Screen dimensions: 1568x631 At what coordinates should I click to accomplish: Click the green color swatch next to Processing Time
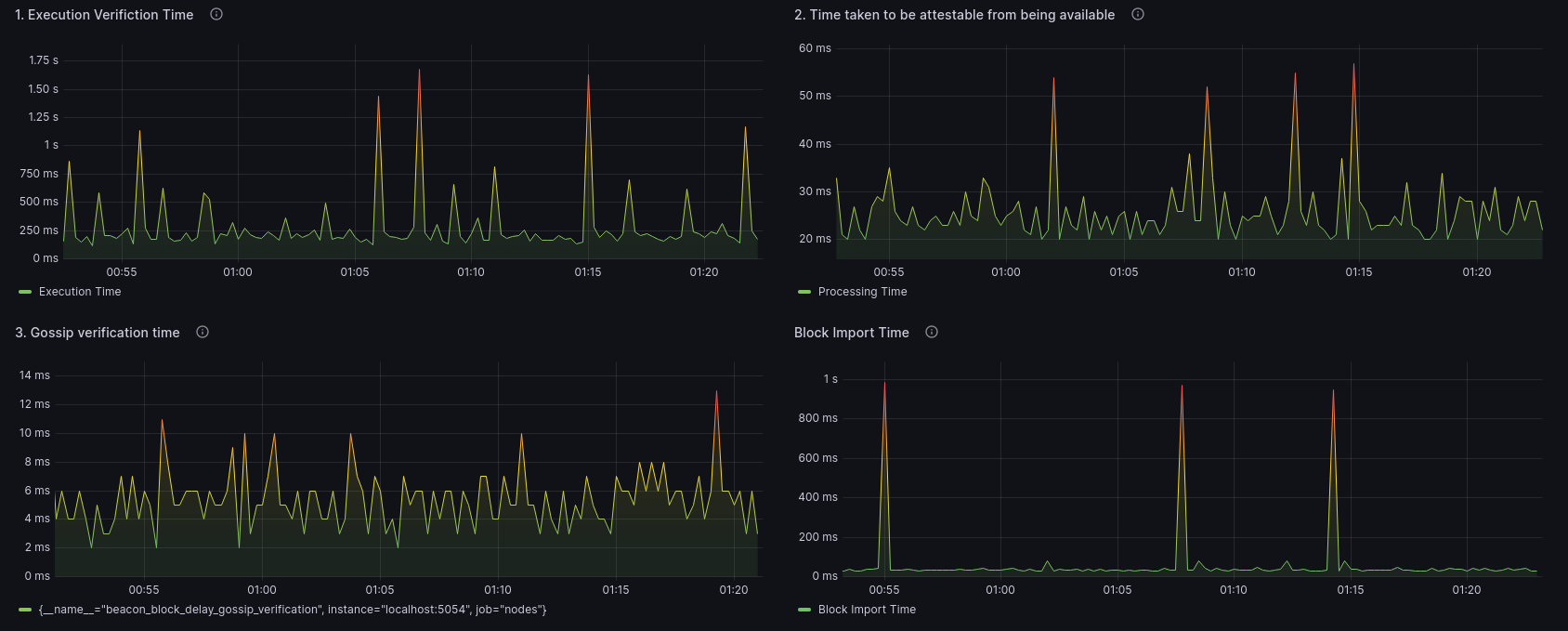[804, 292]
